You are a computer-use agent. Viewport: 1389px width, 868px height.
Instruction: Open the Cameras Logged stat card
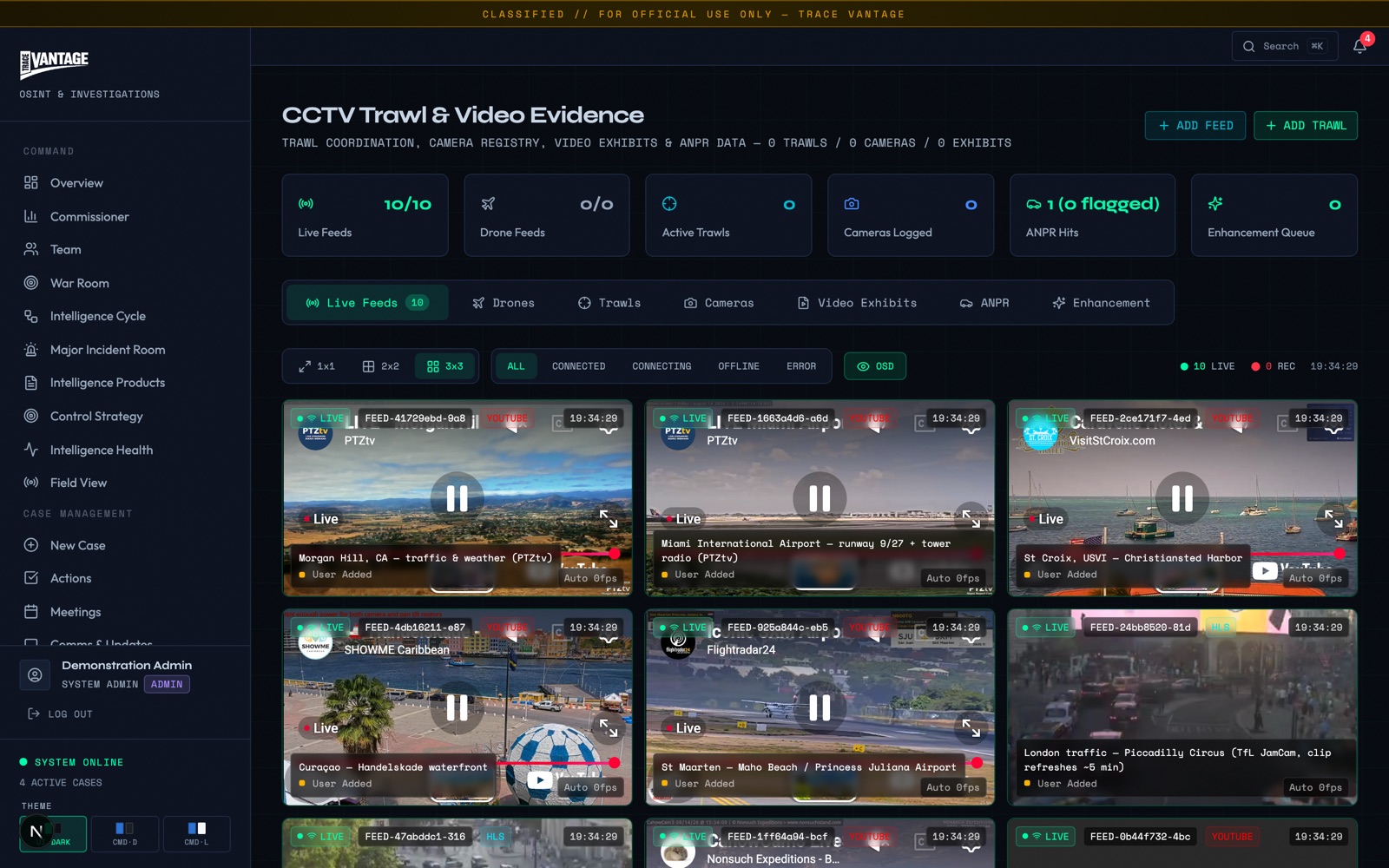pos(911,215)
